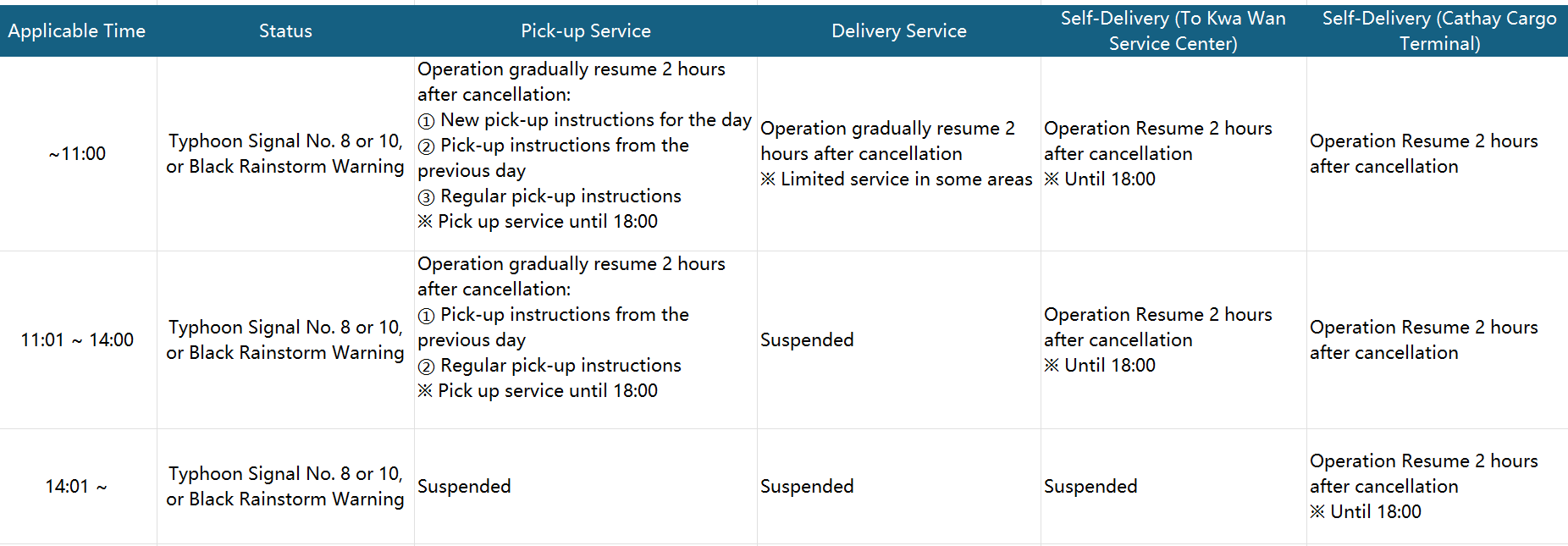
Task: Click the To Kwa Wan Service Center header
Action: (x=1173, y=31)
